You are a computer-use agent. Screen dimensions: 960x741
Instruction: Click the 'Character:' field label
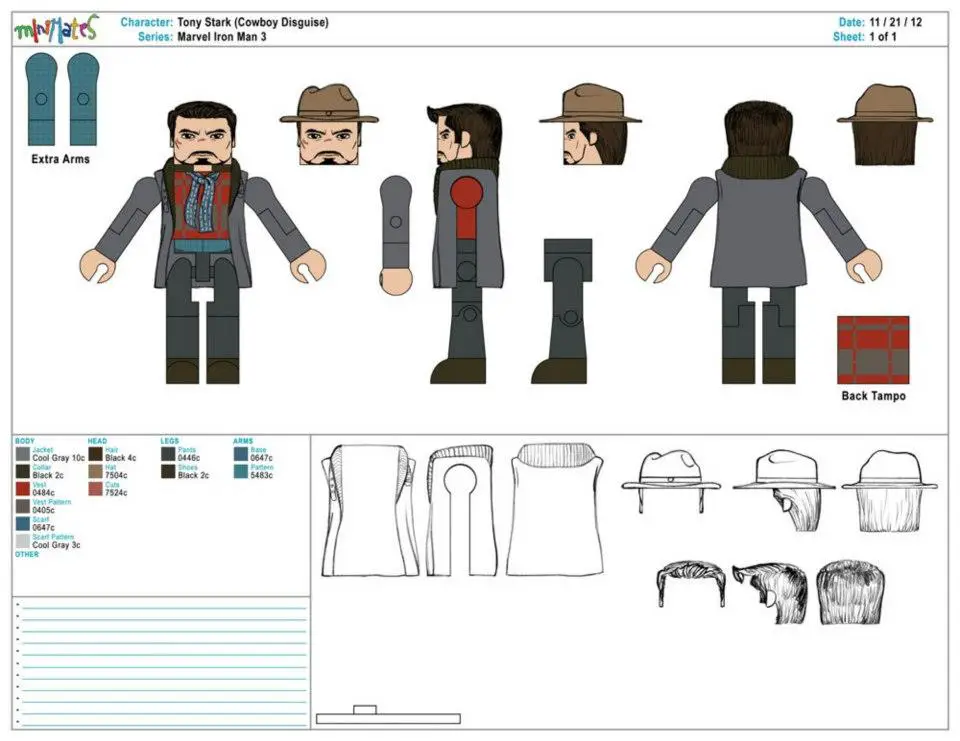[x=147, y=22]
